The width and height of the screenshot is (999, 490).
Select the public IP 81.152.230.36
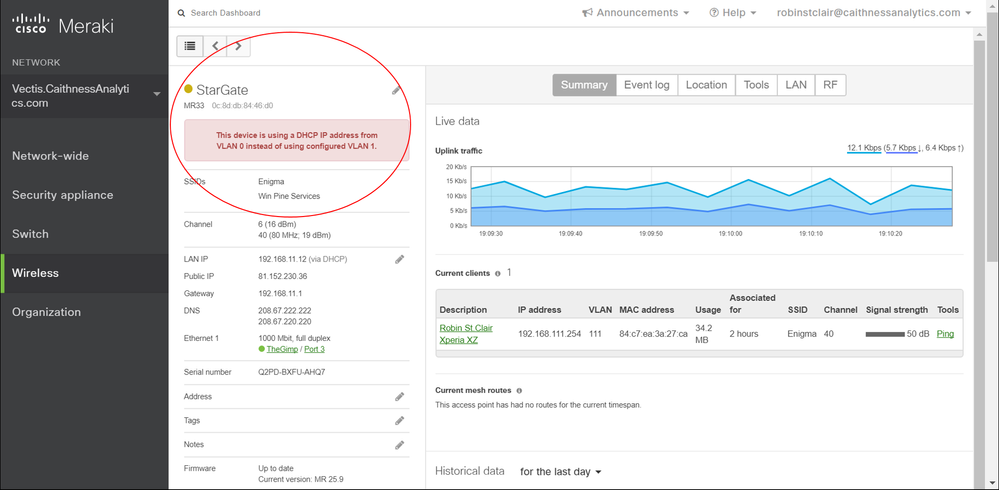pos(283,277)
